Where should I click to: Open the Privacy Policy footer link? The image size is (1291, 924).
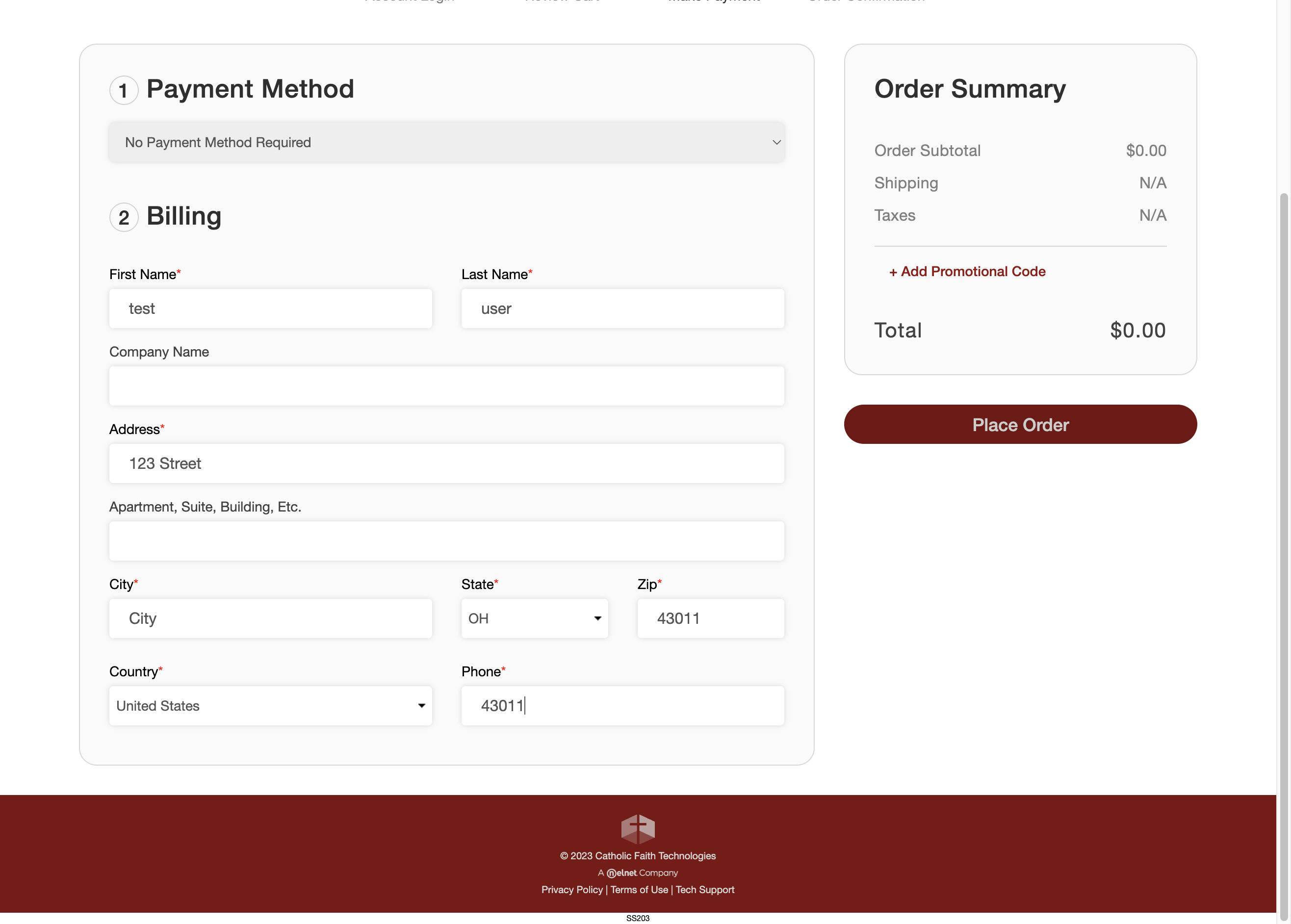point(572,889)
